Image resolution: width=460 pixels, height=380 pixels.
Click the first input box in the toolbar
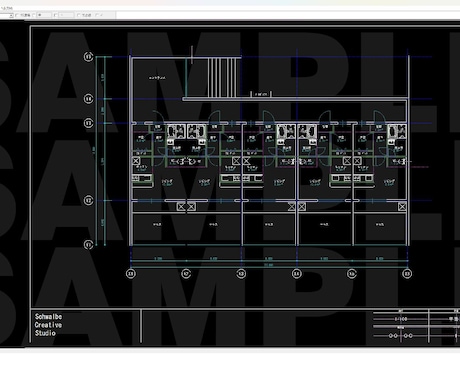44,15
